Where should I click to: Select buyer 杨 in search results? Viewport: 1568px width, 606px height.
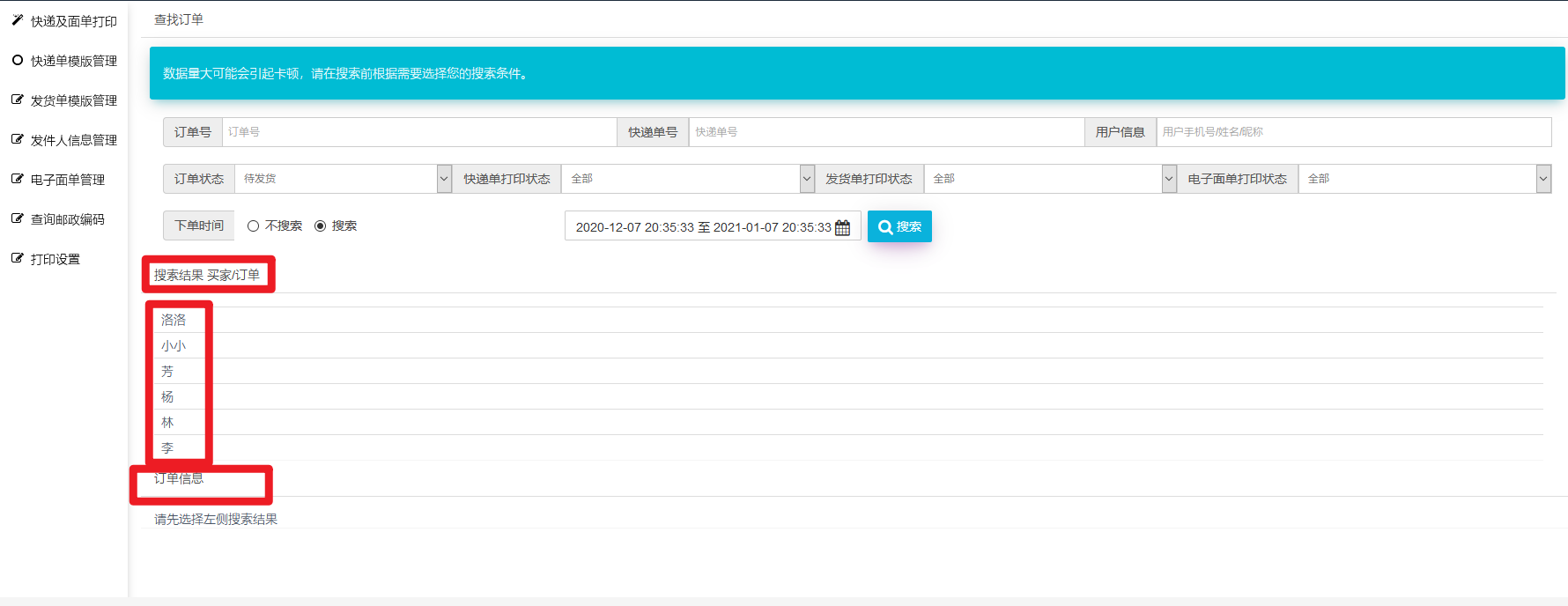pos(167,396)
